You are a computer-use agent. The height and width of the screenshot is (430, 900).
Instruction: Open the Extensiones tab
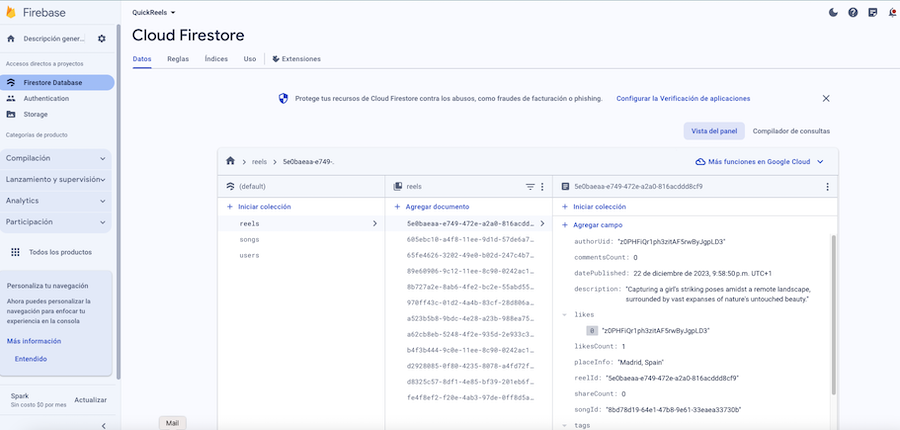pos(296,59)
